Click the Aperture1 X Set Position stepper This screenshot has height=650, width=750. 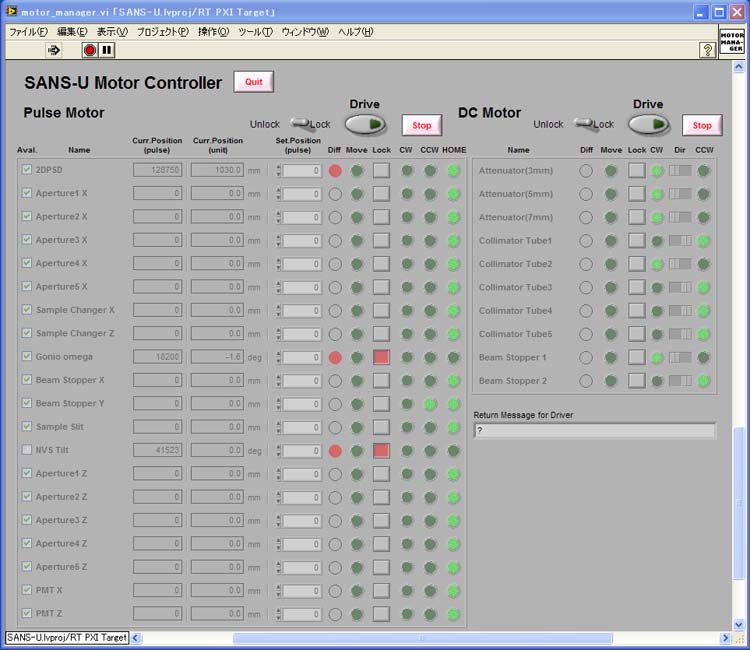pos(278,194)
